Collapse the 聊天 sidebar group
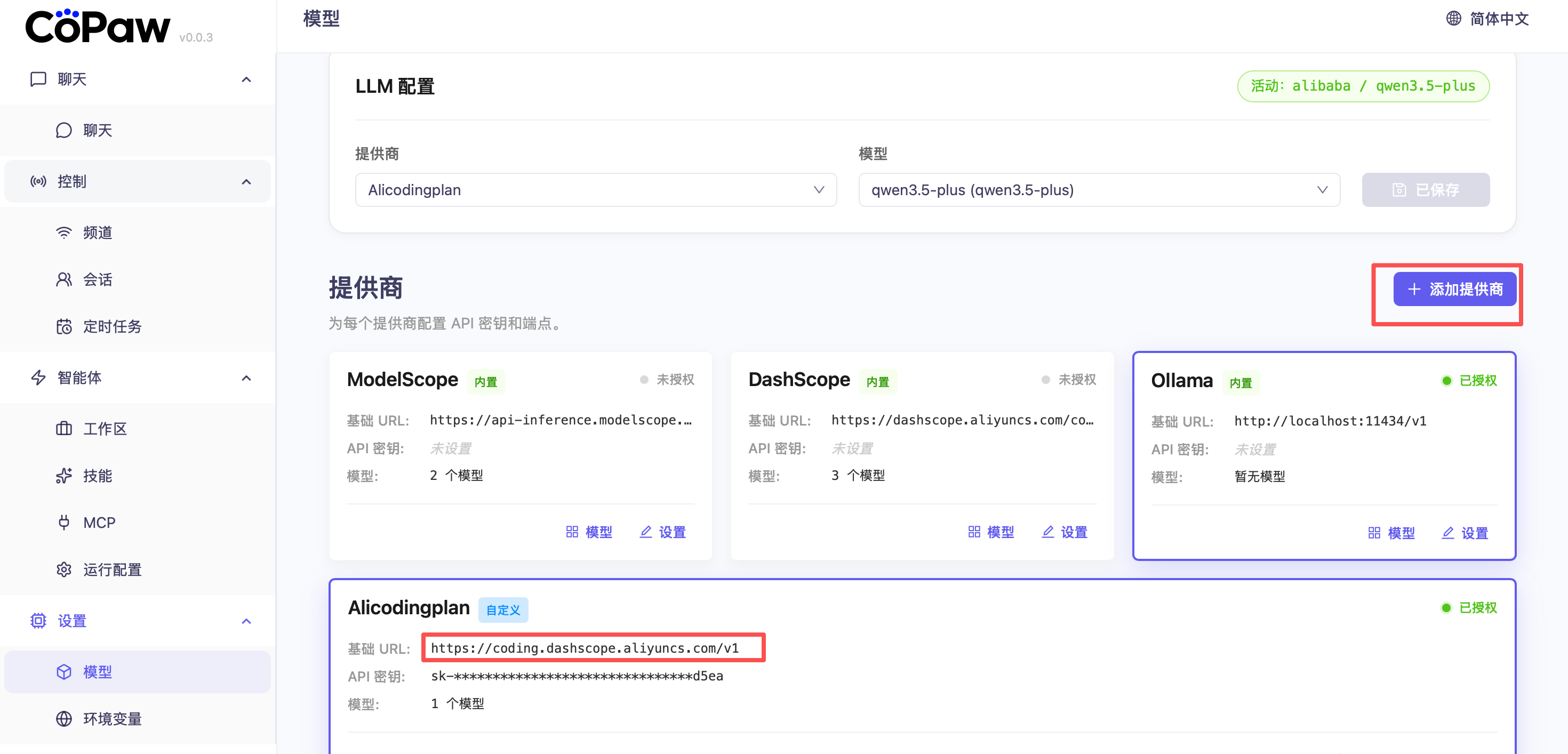1568x754 pixels. [246, 80]
